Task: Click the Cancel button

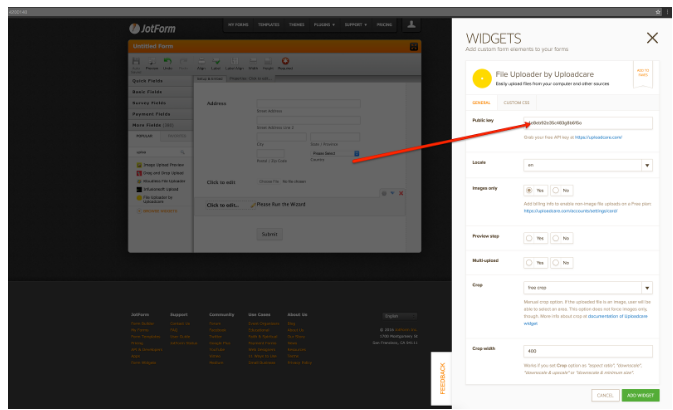Action: pyautogui.click(x=605, y=395)
